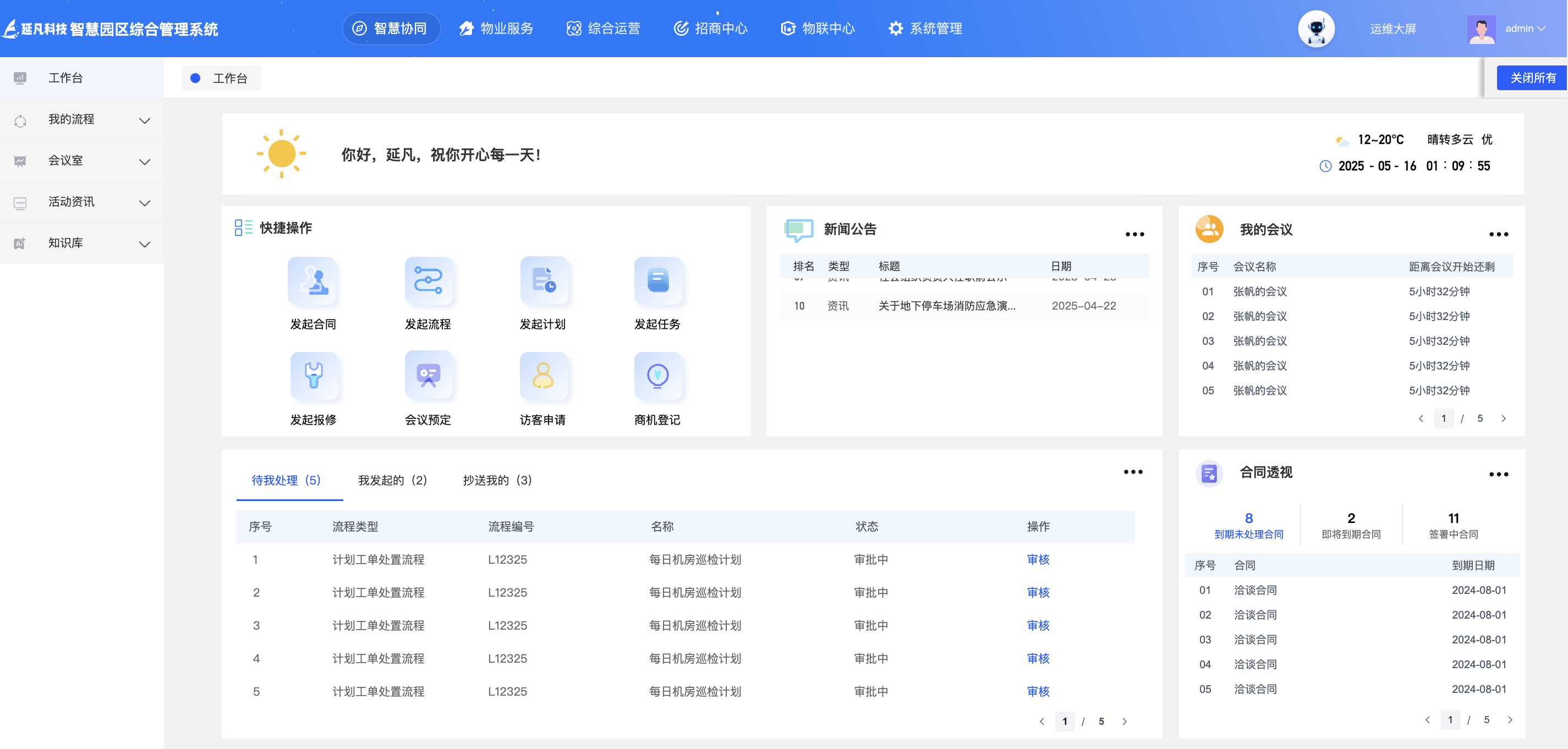Click the 商机登记 lightbulb icon
This screenshot has width=1568, height=749.
(657, 376)
